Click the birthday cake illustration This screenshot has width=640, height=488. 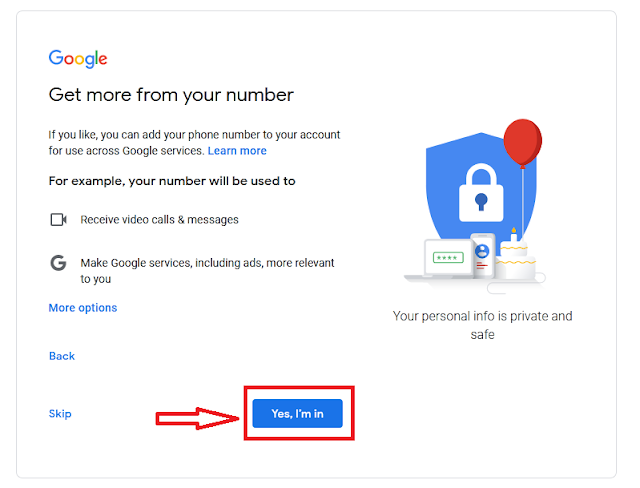click(x=515, y=257)
